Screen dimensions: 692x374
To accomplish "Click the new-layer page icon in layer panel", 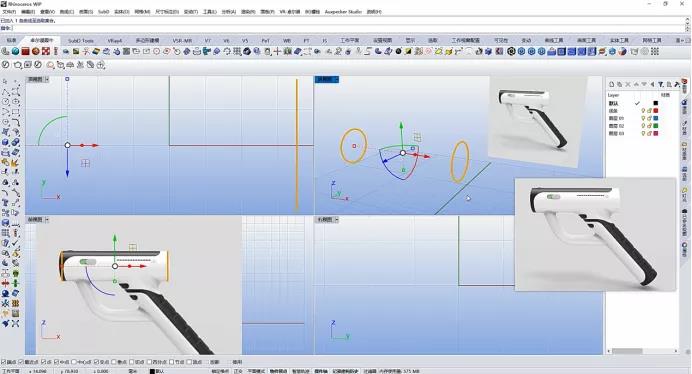I will 612,84.
